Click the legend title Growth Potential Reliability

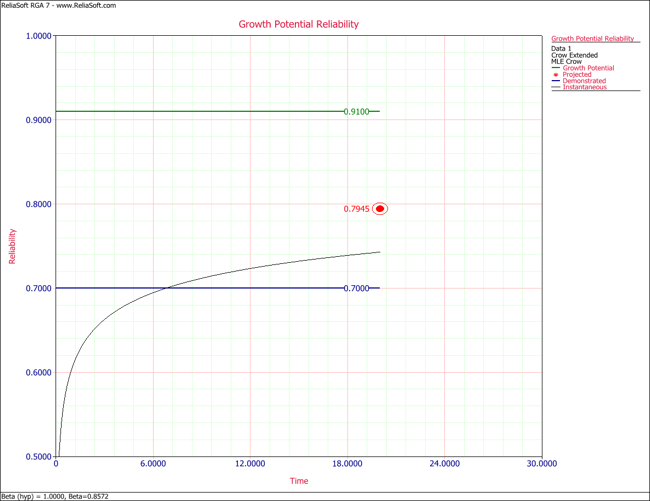[x=593, y=39]
